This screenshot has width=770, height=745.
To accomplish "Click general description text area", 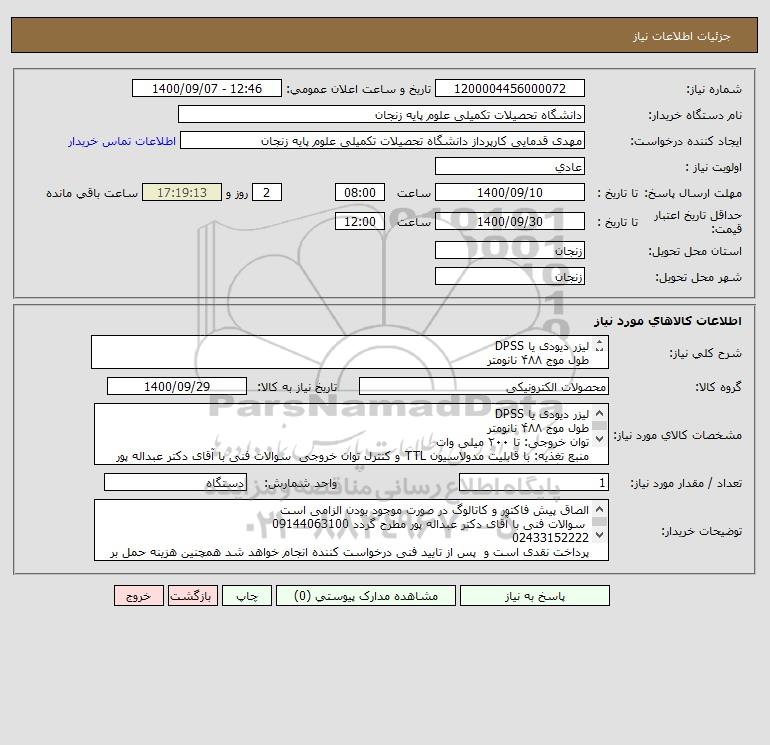I will (x=350, y=352).
